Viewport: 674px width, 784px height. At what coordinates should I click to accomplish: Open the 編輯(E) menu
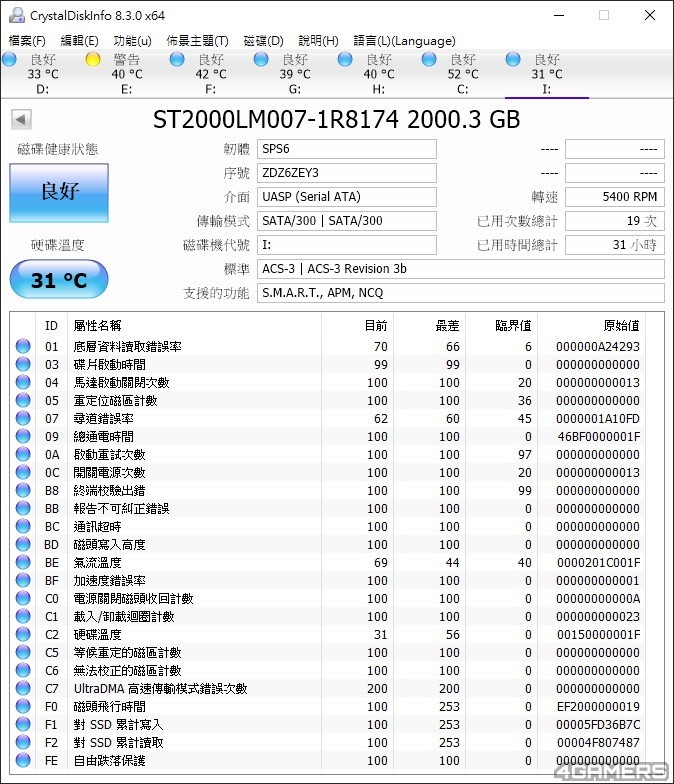click(79, 40)
